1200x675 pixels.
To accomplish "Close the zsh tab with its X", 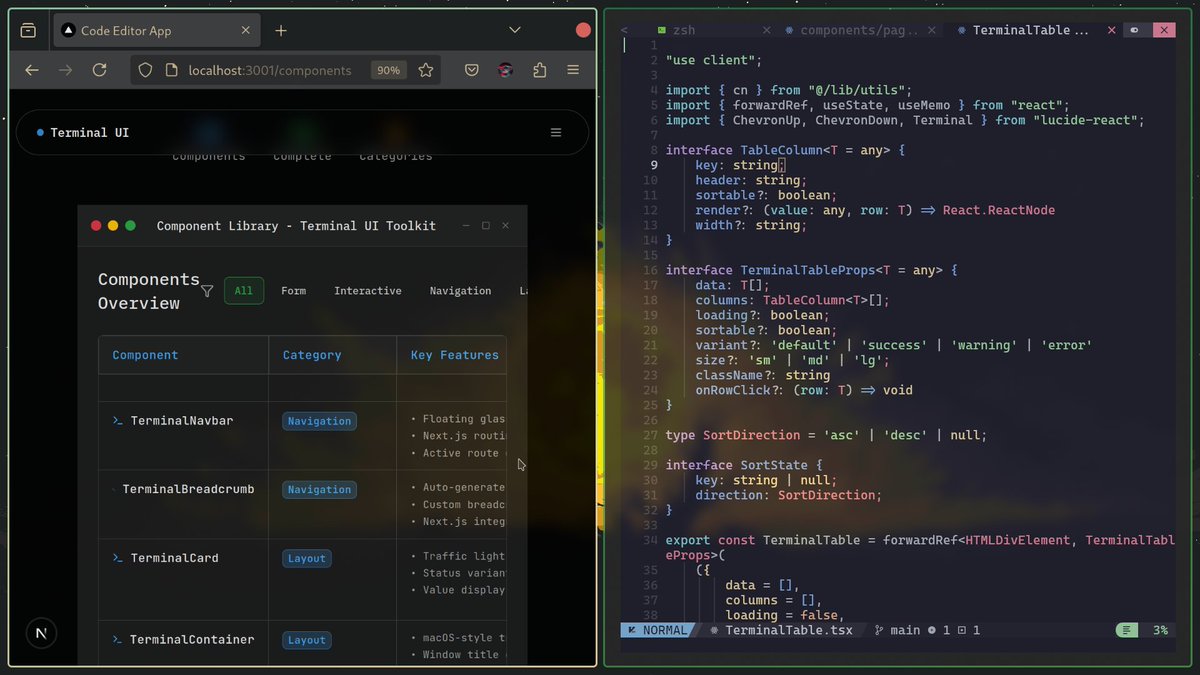I will (x=766, y=31).
